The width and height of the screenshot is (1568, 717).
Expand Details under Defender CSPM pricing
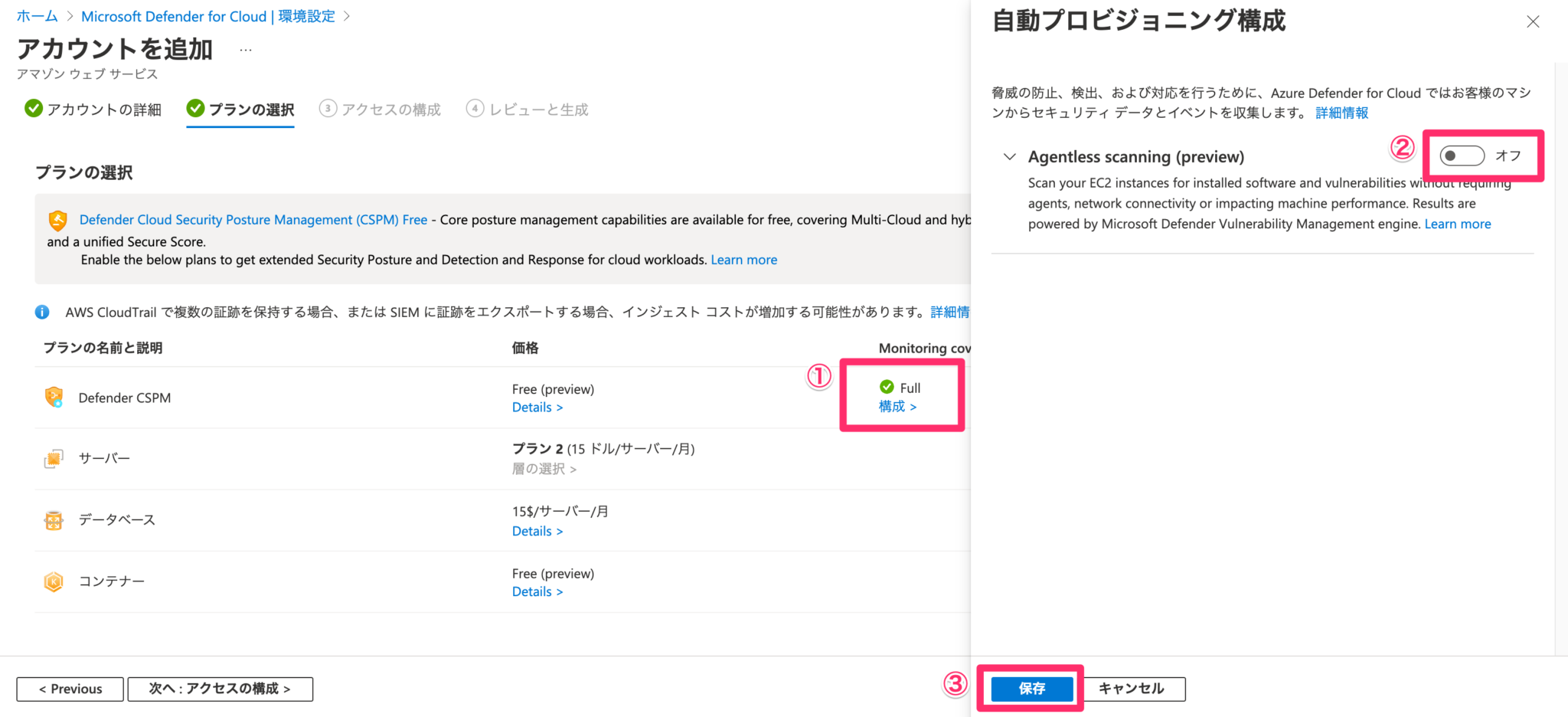click(x=537, y=407)
